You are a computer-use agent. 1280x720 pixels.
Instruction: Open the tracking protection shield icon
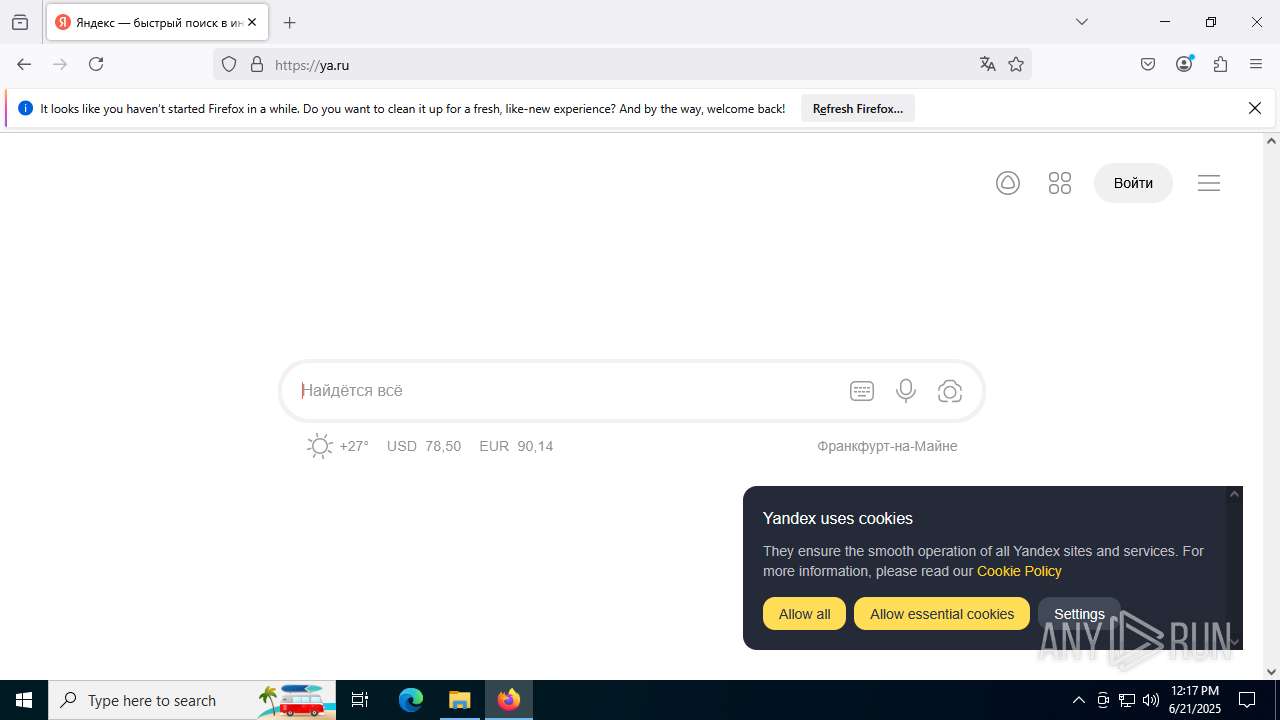[x=229, y=64]
